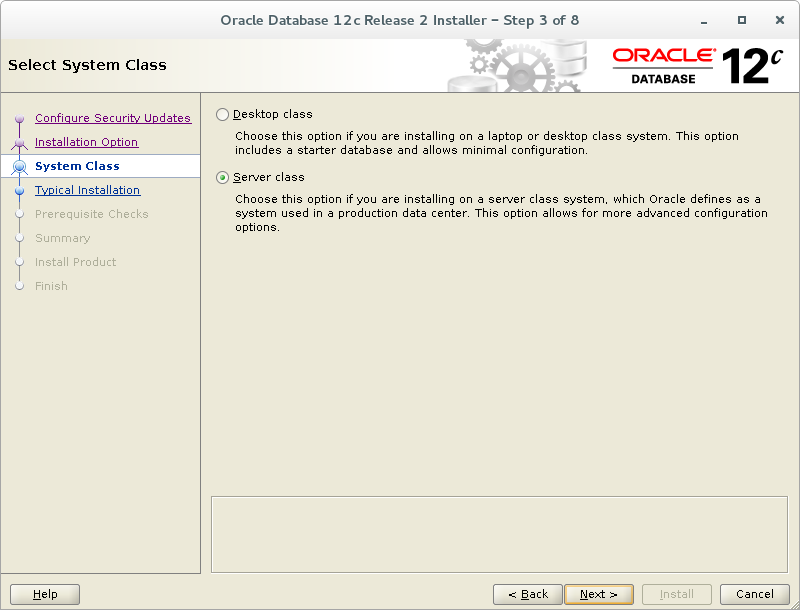Open the Configure Security Updates step
This screenshot has width=800, height=610.
(x=113, y=118)
